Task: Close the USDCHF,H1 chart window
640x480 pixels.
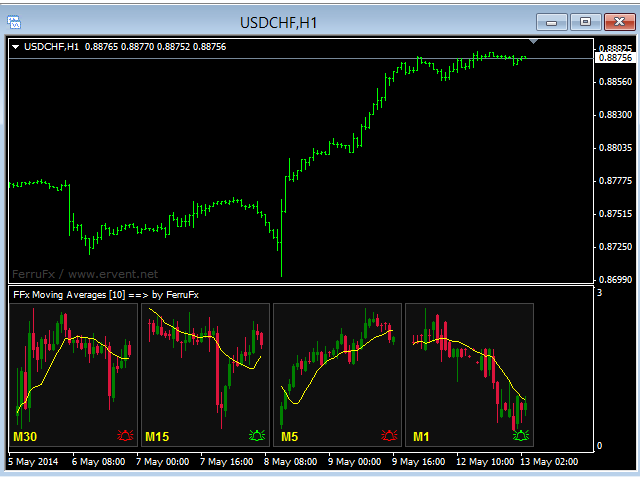Action: tap(619, 21)
